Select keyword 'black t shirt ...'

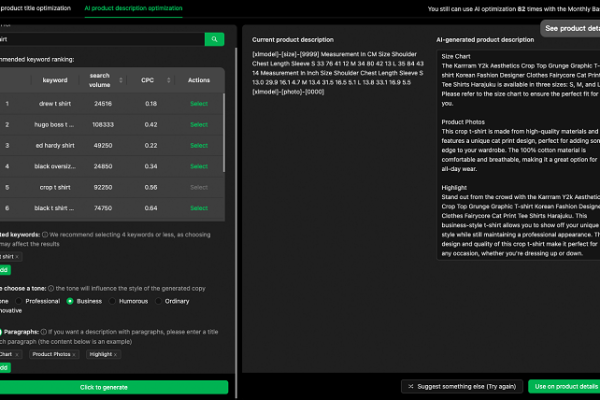tap(199, 208)
